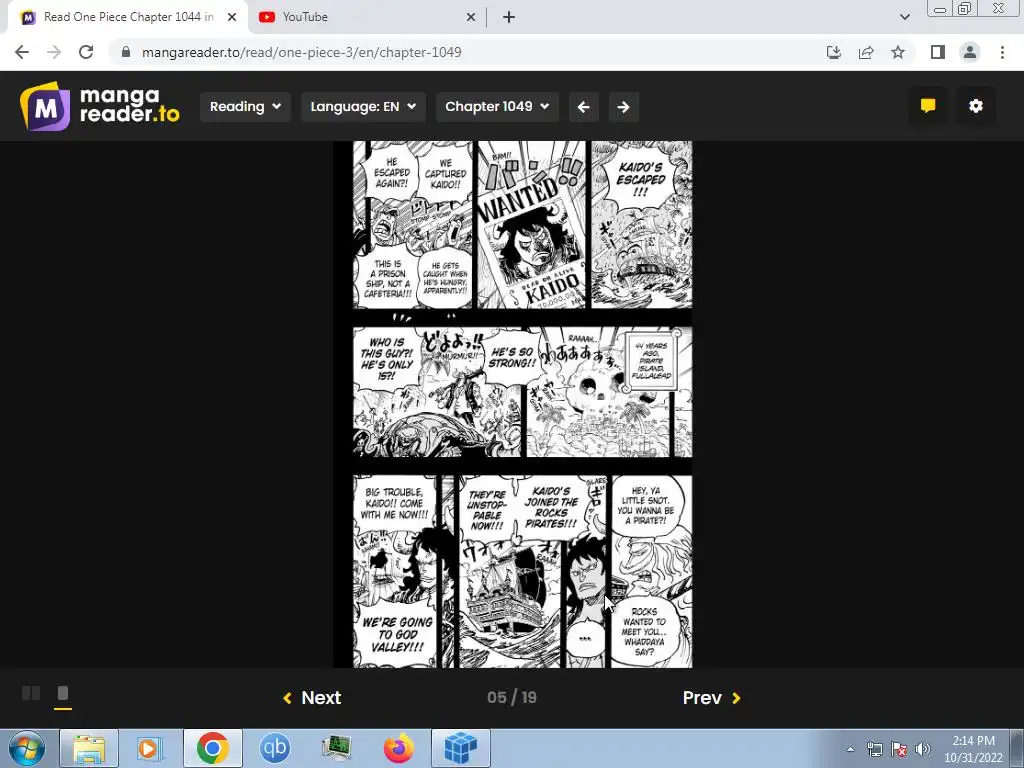This screenshot has height=768, width=1024.
Task: Open the yellow comments icon
Action: coord(928,106)
